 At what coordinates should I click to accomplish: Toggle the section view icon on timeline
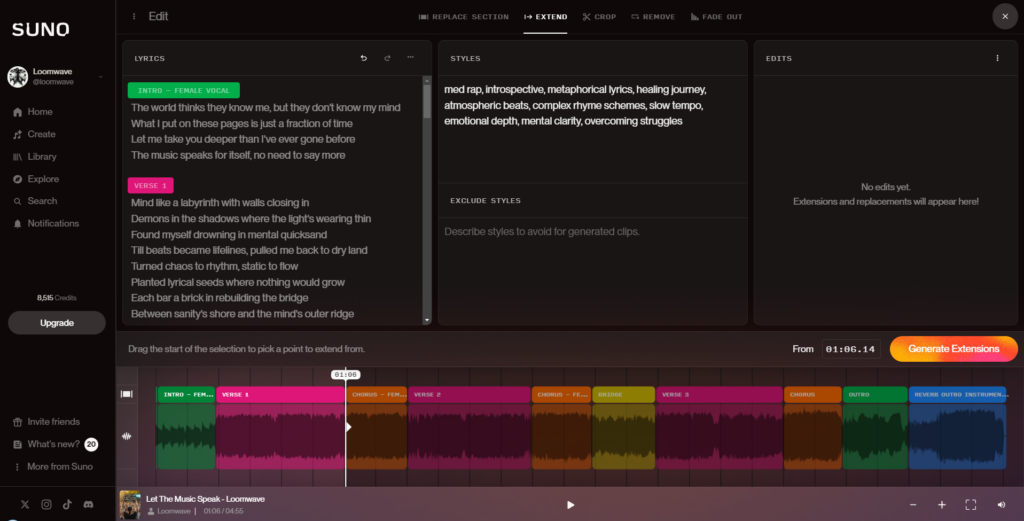tap(127, 394)
